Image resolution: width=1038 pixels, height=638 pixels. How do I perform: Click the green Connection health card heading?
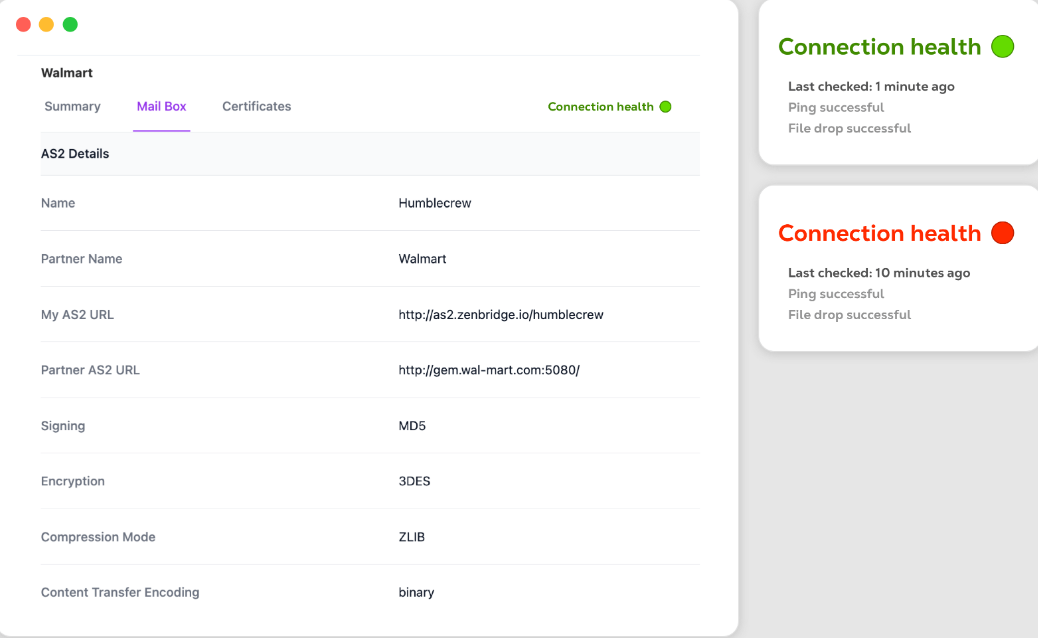click(879, 47)
